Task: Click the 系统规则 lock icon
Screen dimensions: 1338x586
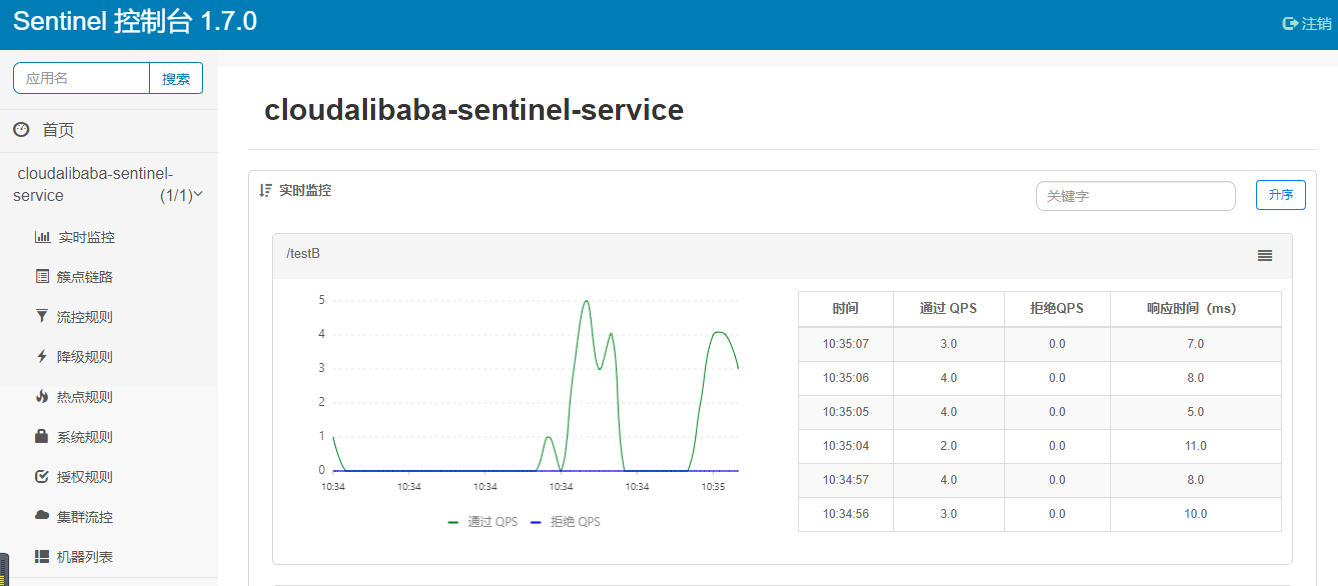Action: point(42,437)
